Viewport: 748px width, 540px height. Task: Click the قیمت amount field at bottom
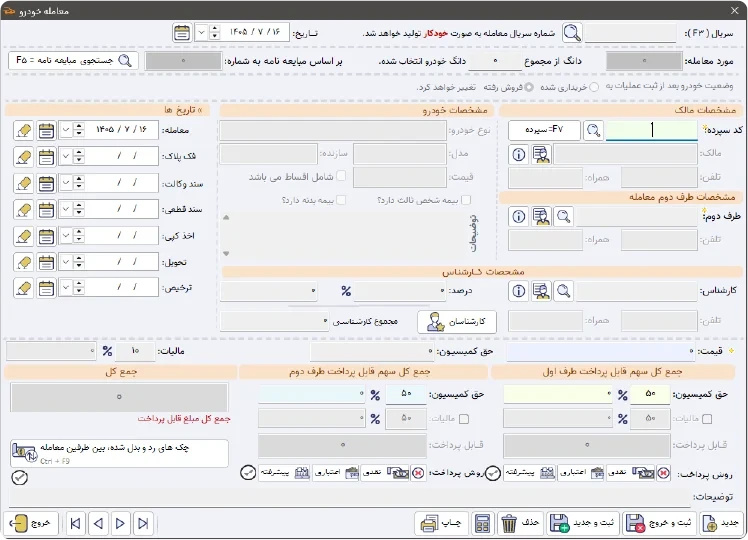click(602, 351)
